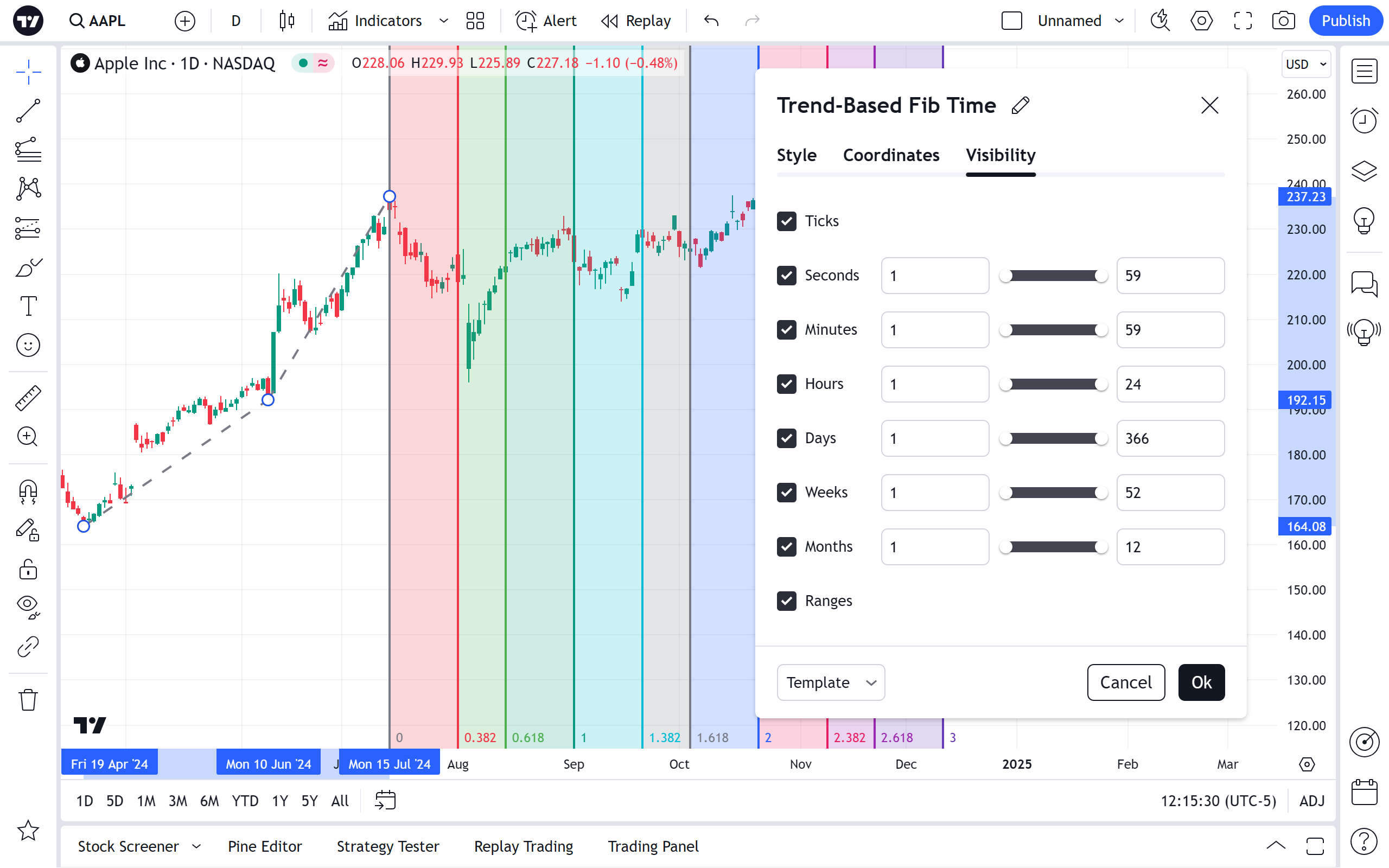This screenshot has width=1389, height=868.
Task: Open the emoji icons tool
Action: [x=28, y=346]
